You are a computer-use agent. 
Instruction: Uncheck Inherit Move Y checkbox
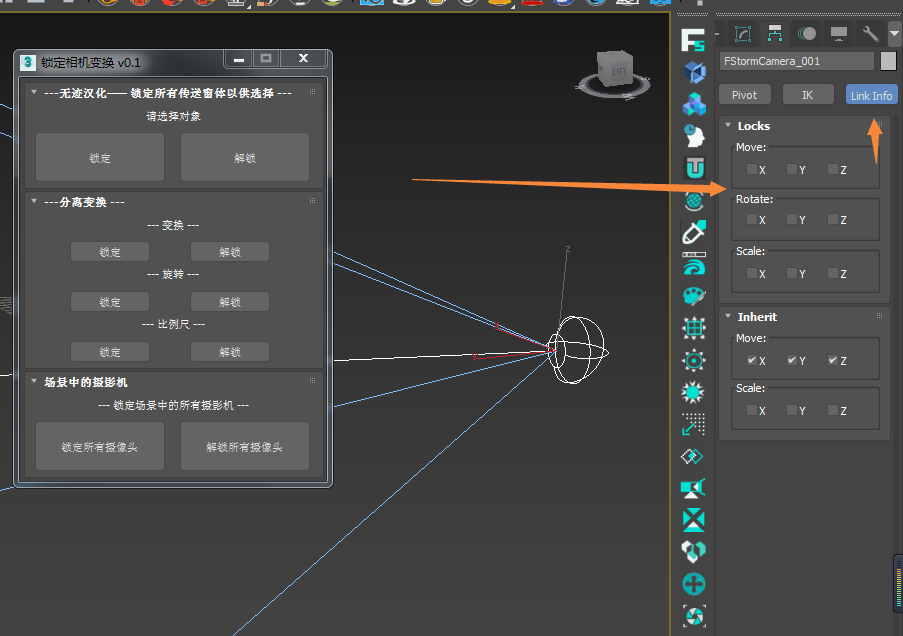point(792,360)
